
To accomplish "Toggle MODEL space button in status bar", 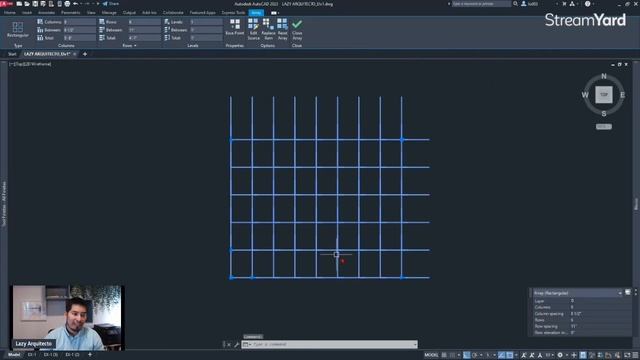I will 431,355.
